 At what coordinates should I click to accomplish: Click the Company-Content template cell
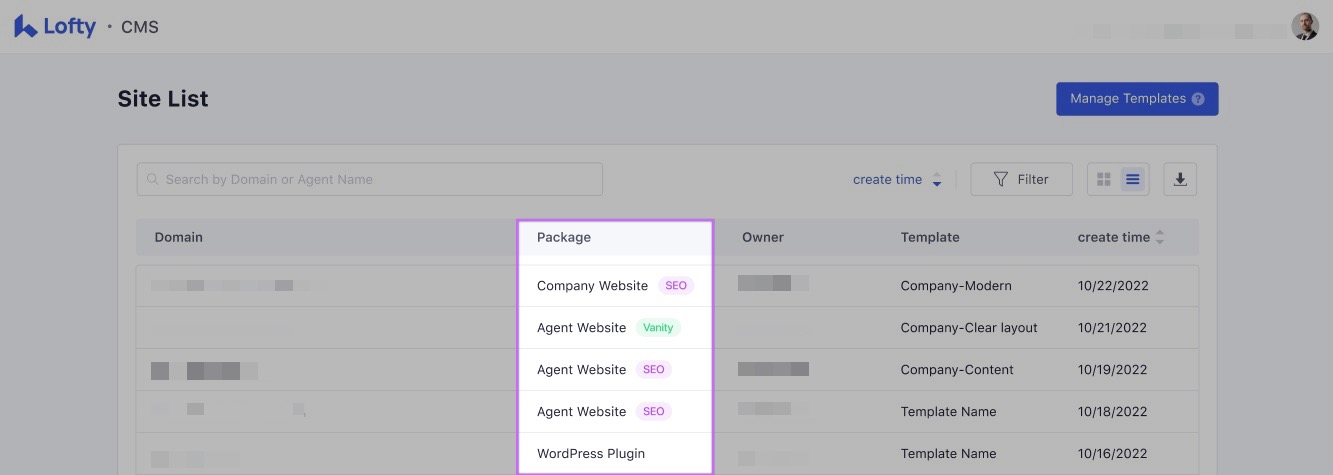coord(957,370)
